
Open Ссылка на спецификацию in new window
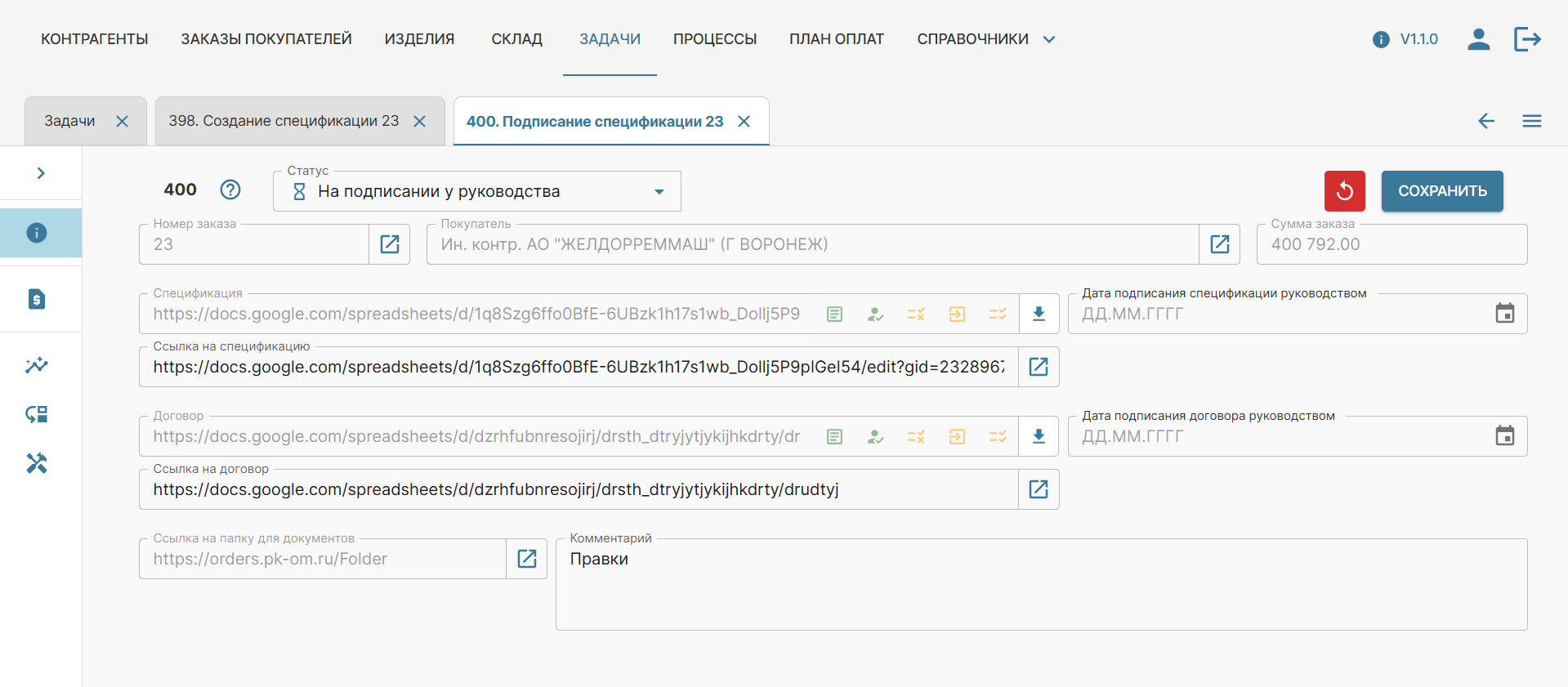1039,367
